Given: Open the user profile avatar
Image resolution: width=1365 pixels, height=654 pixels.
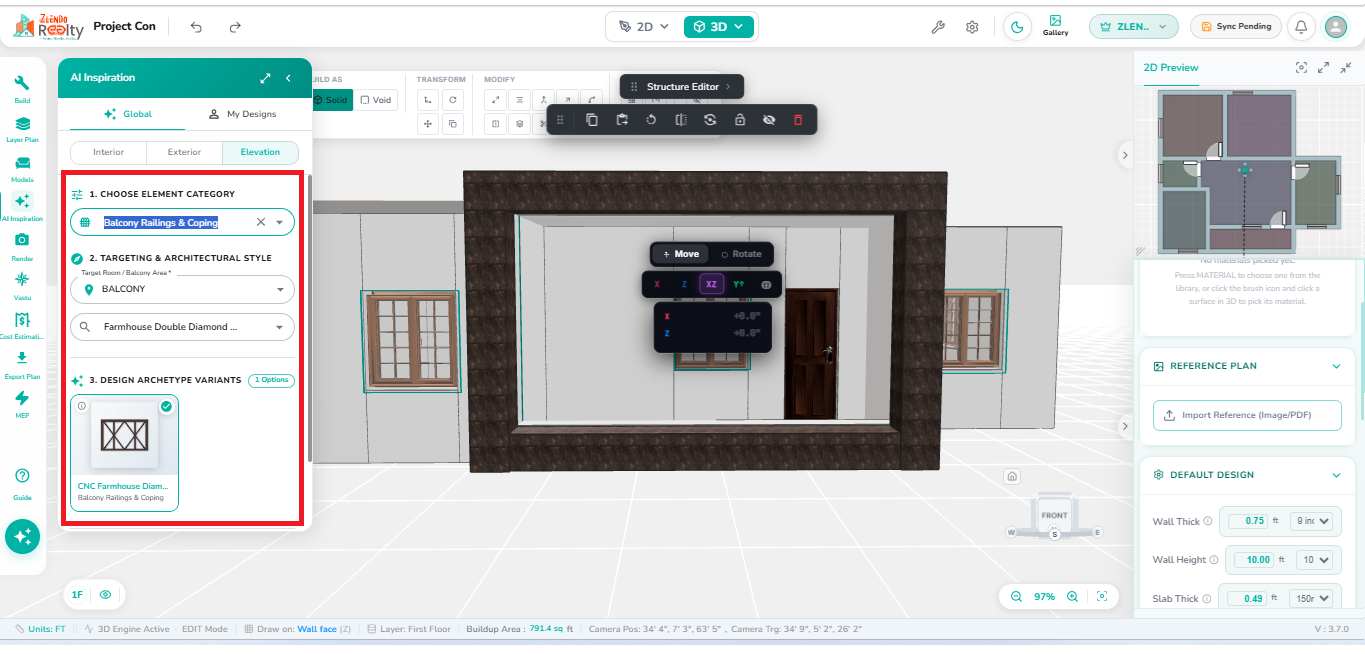Looking at the screenshot, I should 1336,27.
